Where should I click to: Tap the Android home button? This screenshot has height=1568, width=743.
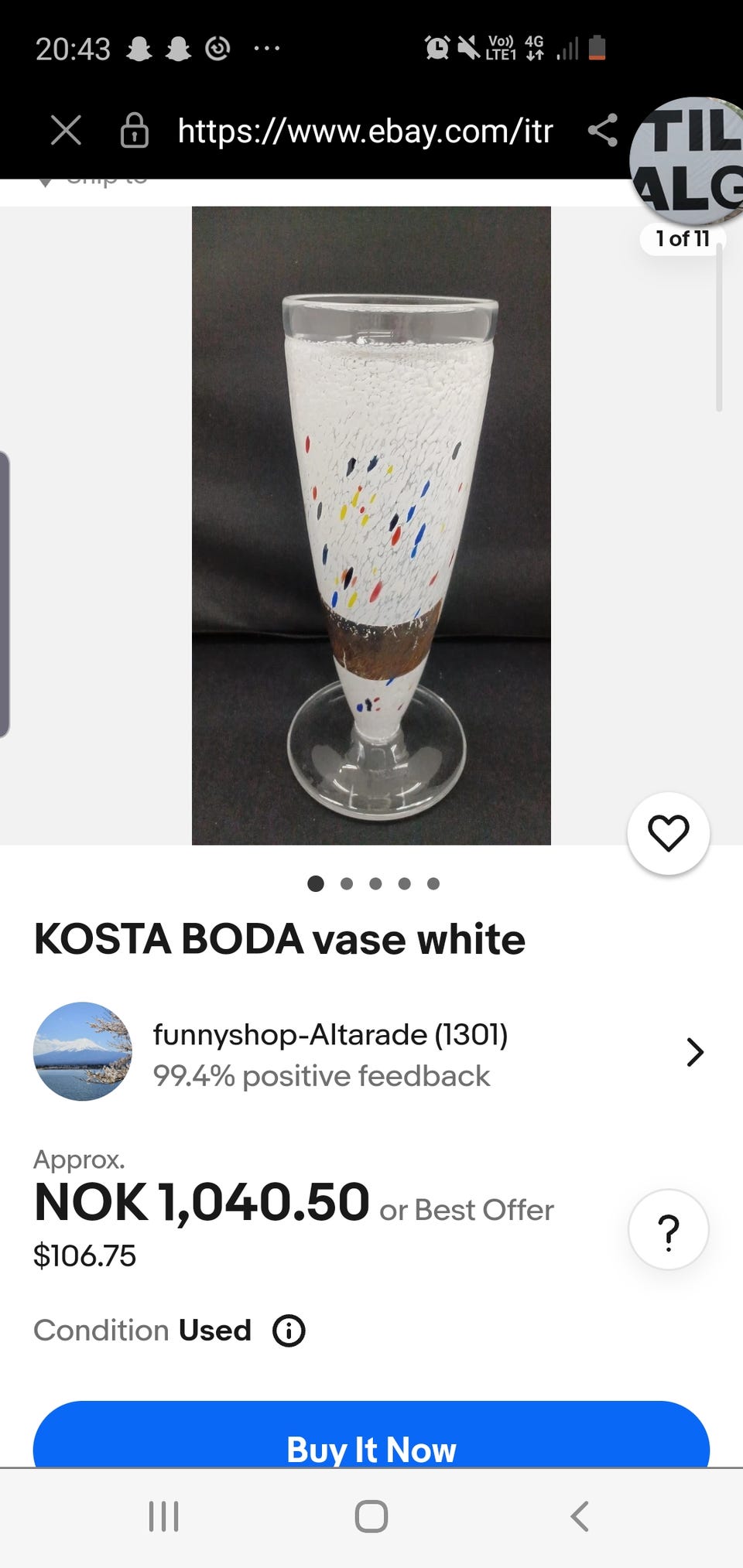pos(371,1516)
